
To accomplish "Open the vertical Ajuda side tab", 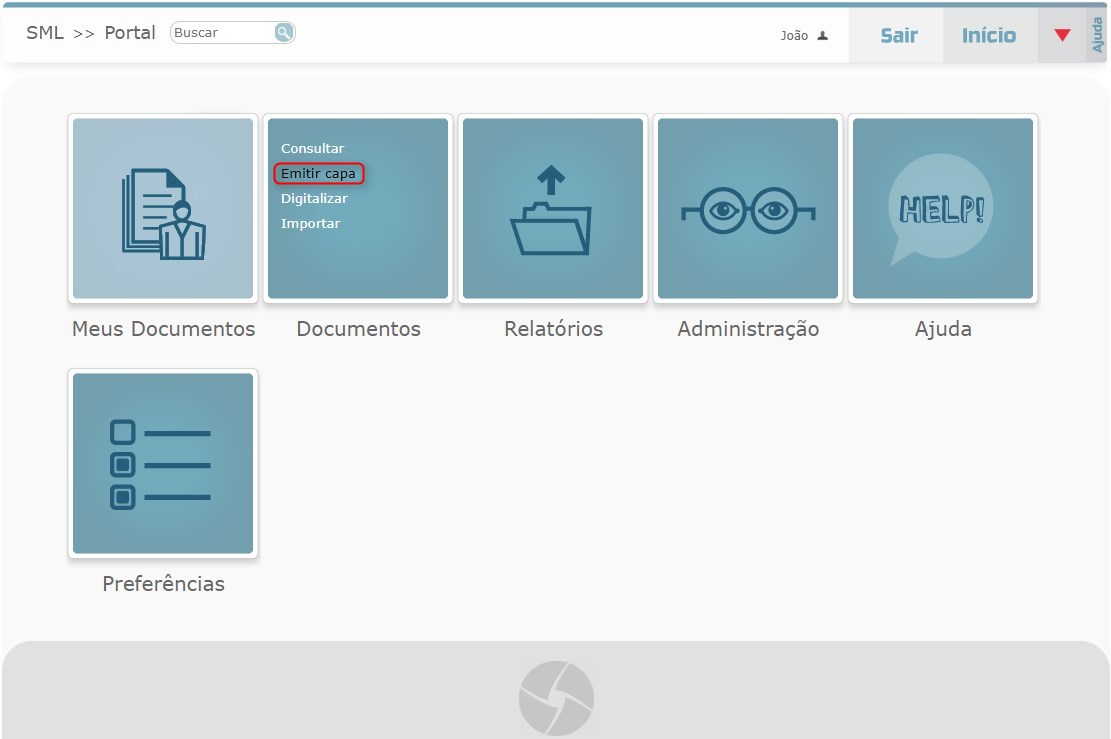I will click(x=1097, y=34).
